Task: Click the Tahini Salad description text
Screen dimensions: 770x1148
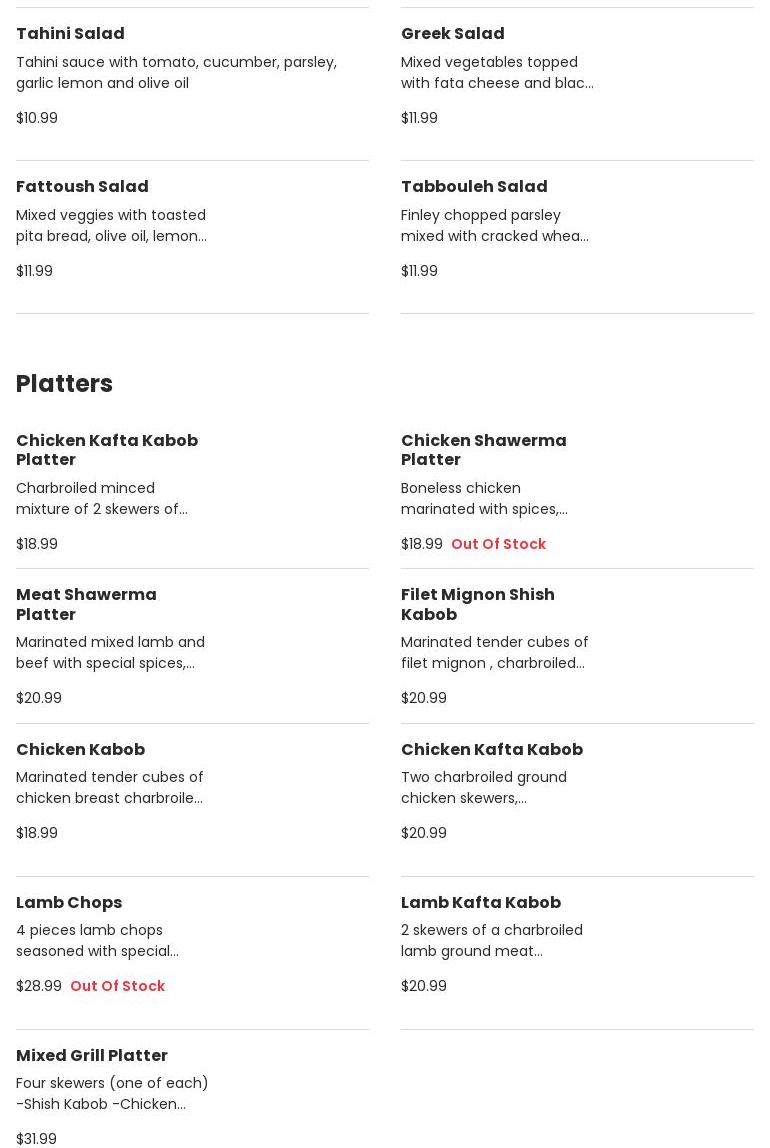Action: (176, 72)
